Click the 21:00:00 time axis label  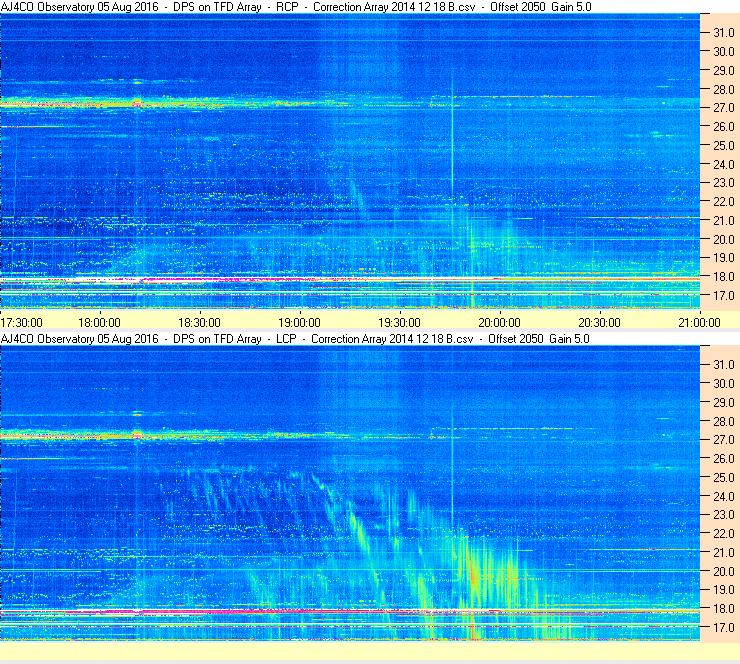click(x=699, y=323)
